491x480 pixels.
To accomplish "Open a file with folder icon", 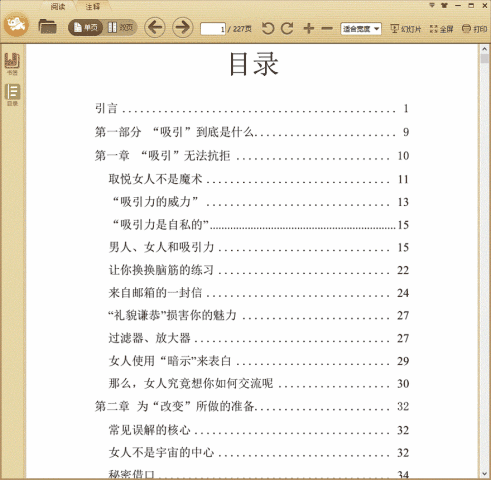I will click(x=47, y=27).
